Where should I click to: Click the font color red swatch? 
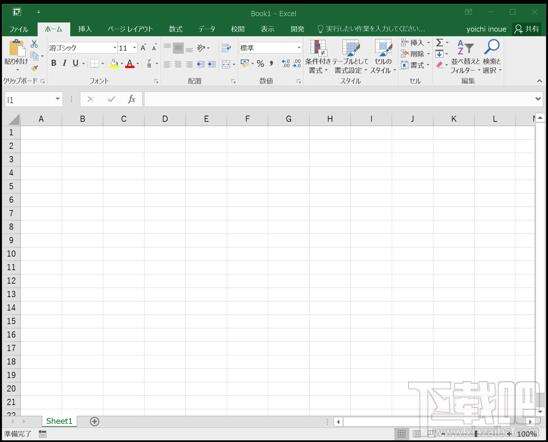130,64
